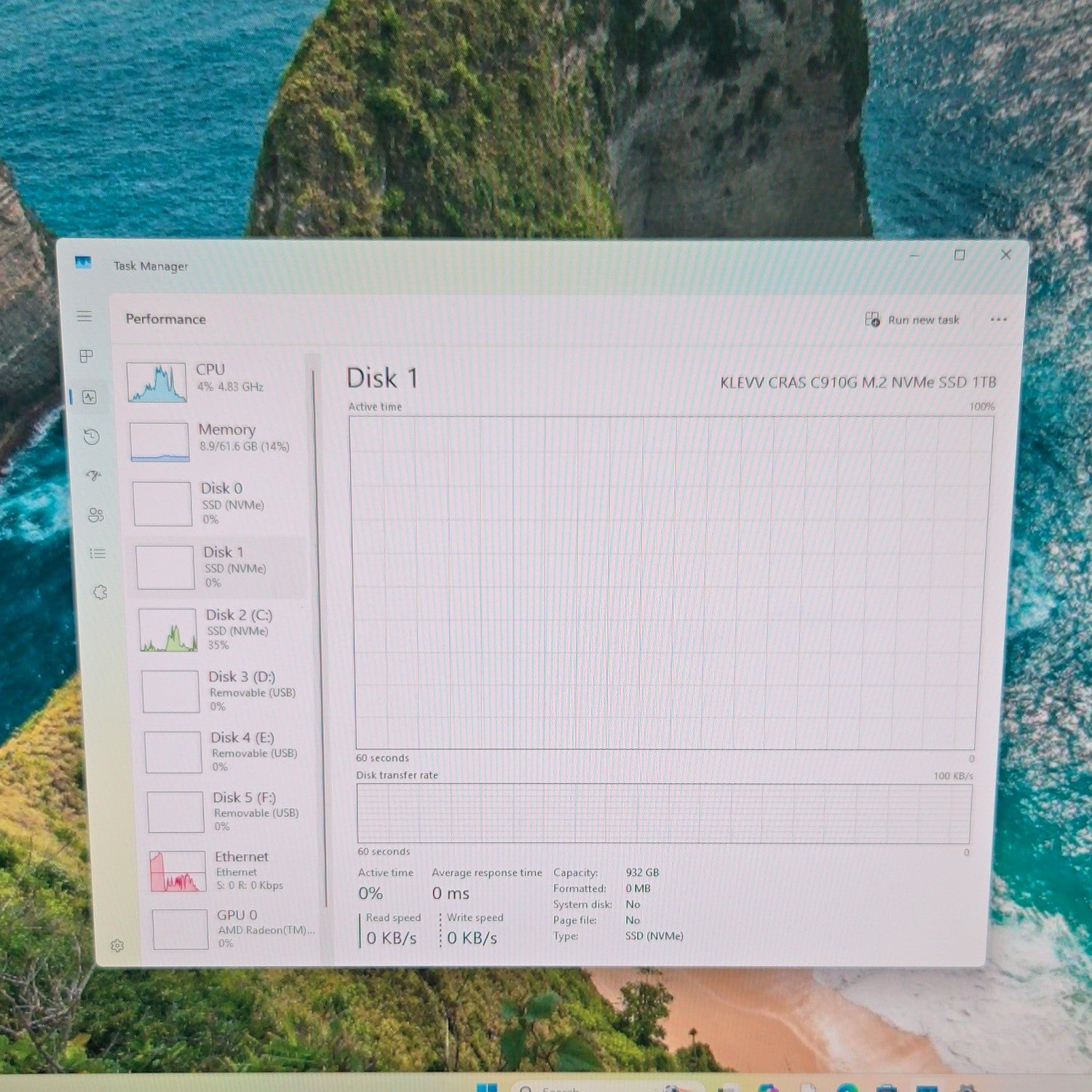The width and height of the screenshot is (1092, 1092).
Task: Select the Performance page icon
Action: point(89,397)
